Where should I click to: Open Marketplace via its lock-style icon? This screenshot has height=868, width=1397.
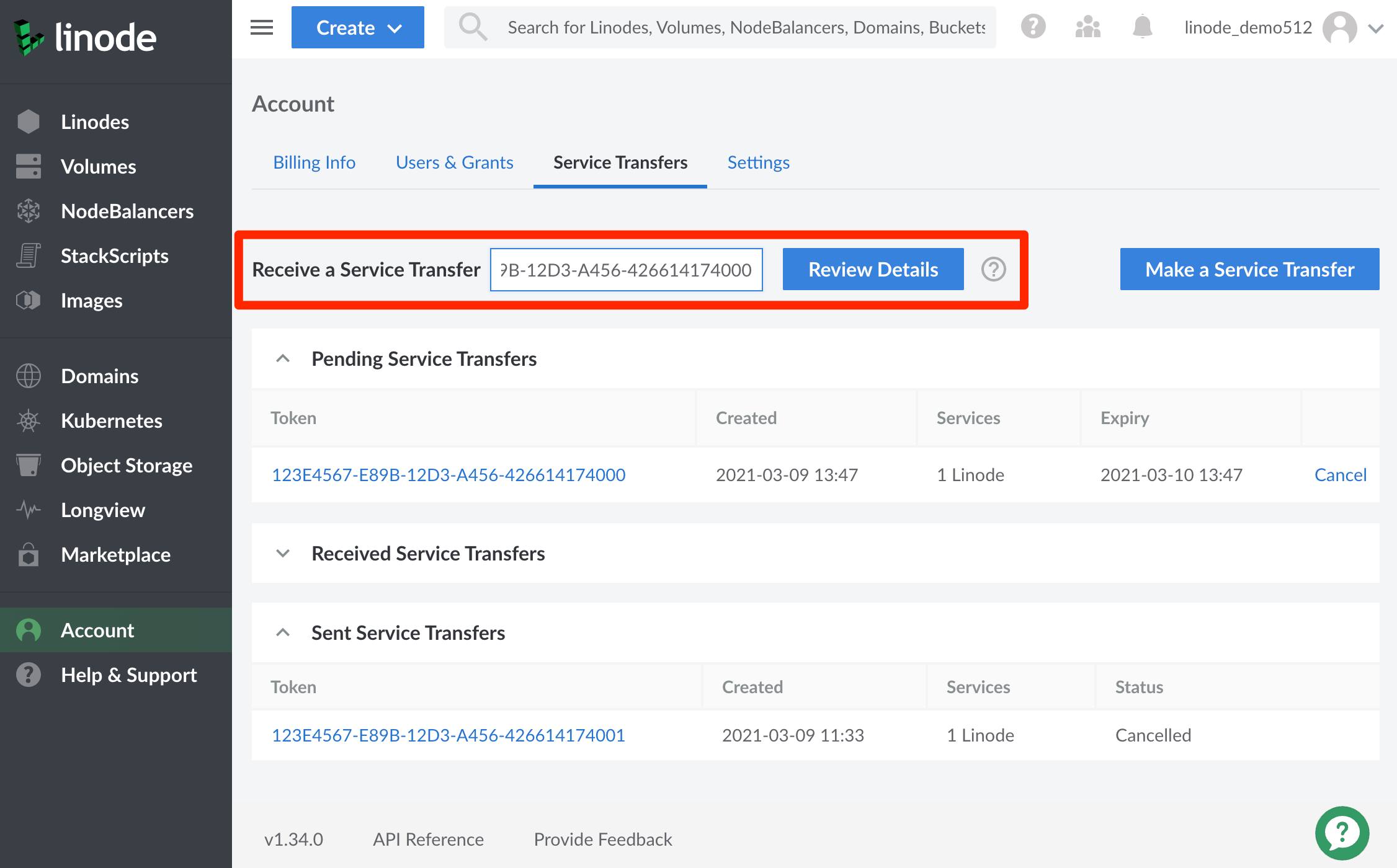(x=27, y=555)
